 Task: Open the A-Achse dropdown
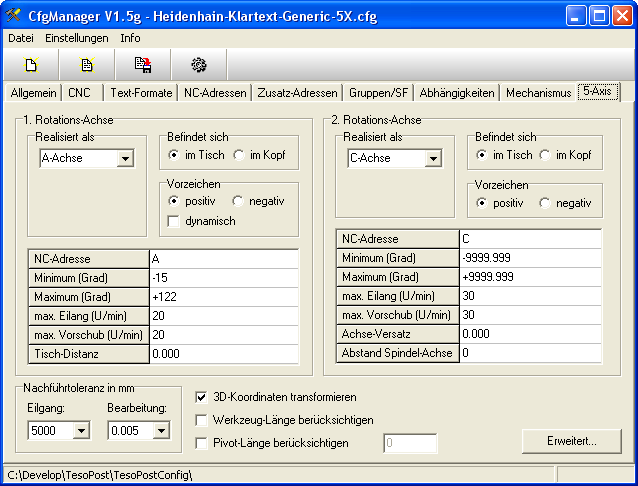coord(125,158)
